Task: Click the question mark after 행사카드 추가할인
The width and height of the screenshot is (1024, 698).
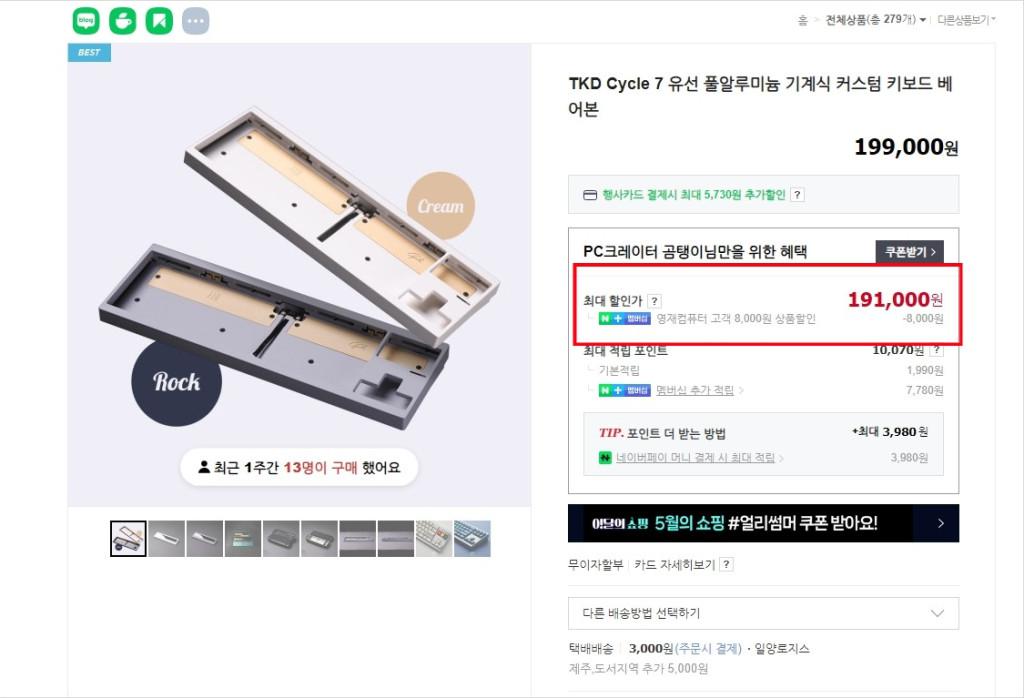Action: tap(797, 195)
